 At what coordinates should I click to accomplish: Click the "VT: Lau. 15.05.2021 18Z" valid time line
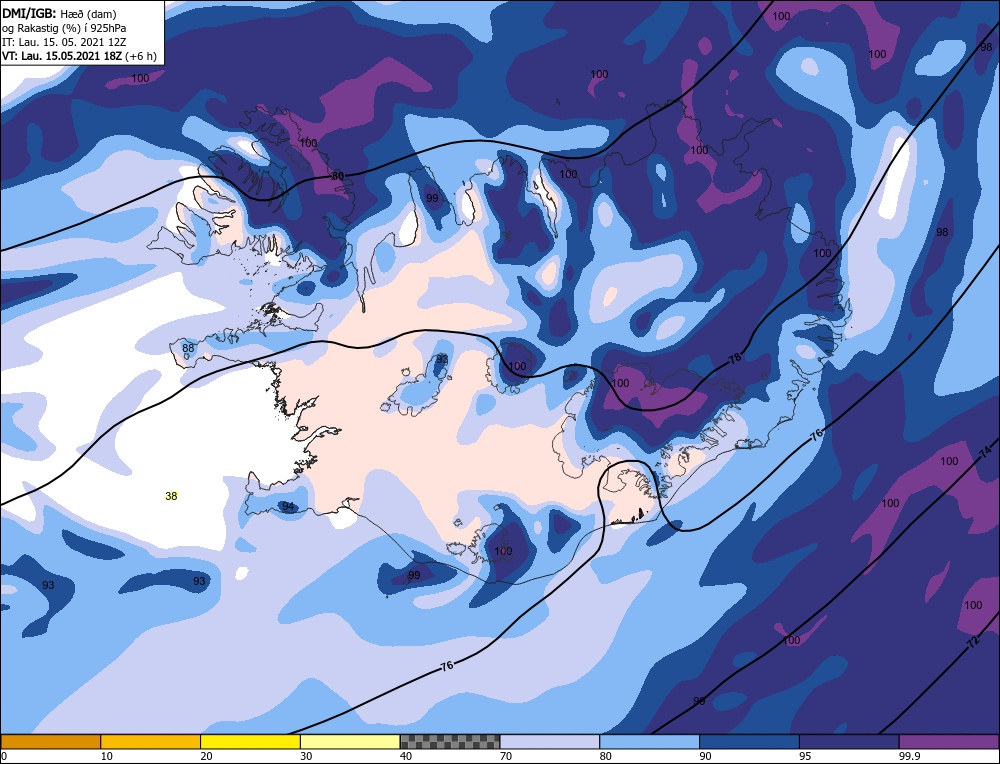point(79,56)
